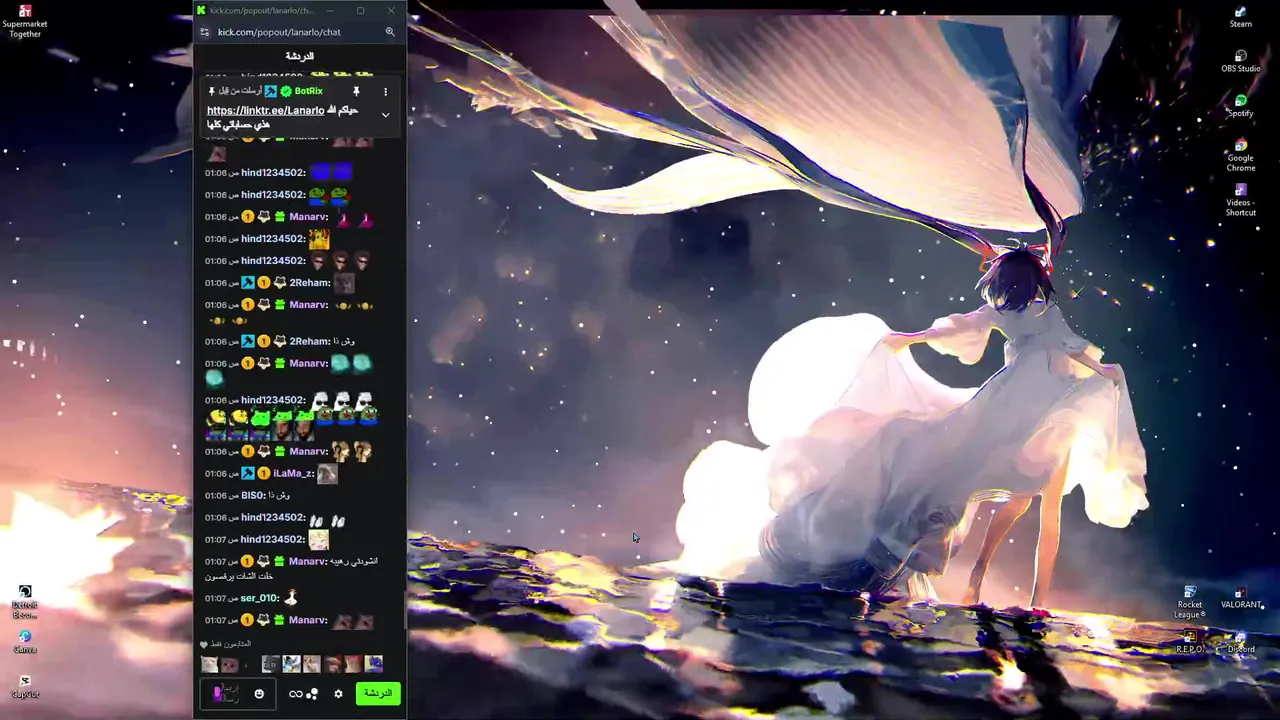Viewport: 1280px width, 720px height.
Task: Open the linktr.ee/Lanarlo link
Action: [265, 111]
